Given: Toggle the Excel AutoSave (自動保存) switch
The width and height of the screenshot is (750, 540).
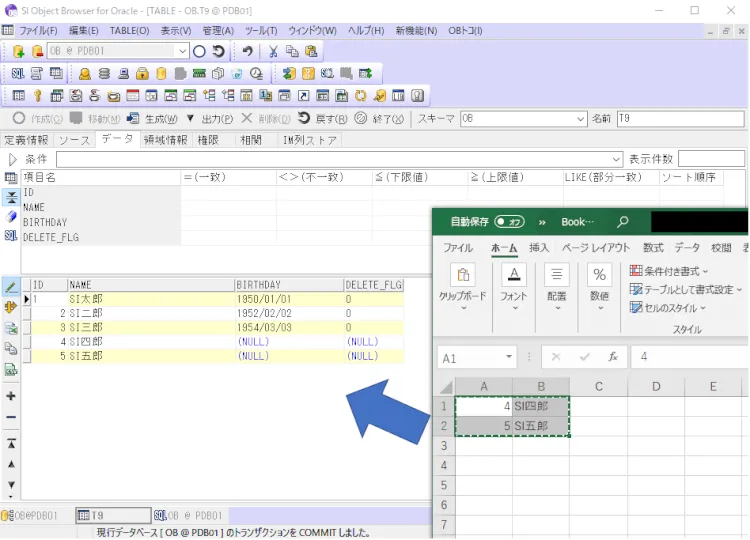Looking at the screenshot, I should [511, 222].
